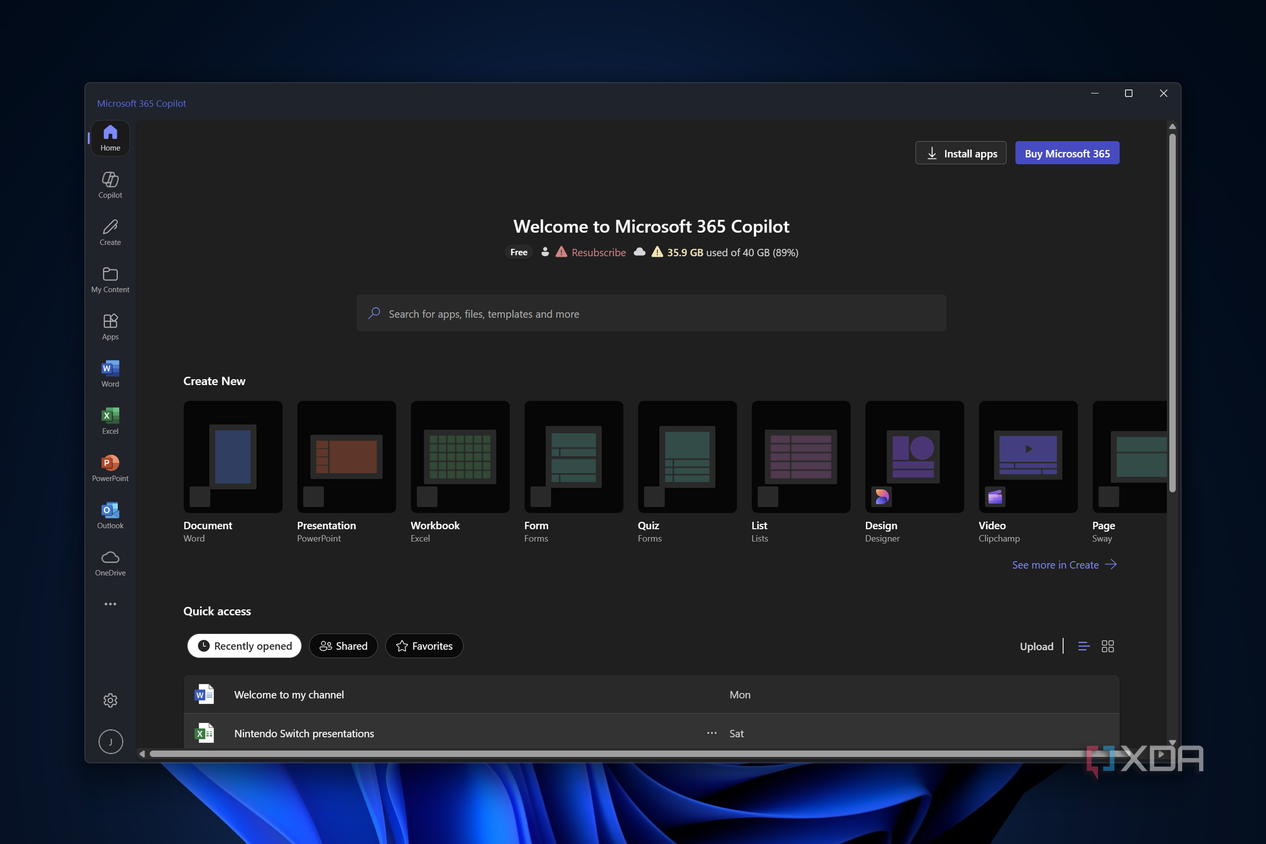Open Copilot in the sidebar

pyautogui.click(x=110, y=185)
